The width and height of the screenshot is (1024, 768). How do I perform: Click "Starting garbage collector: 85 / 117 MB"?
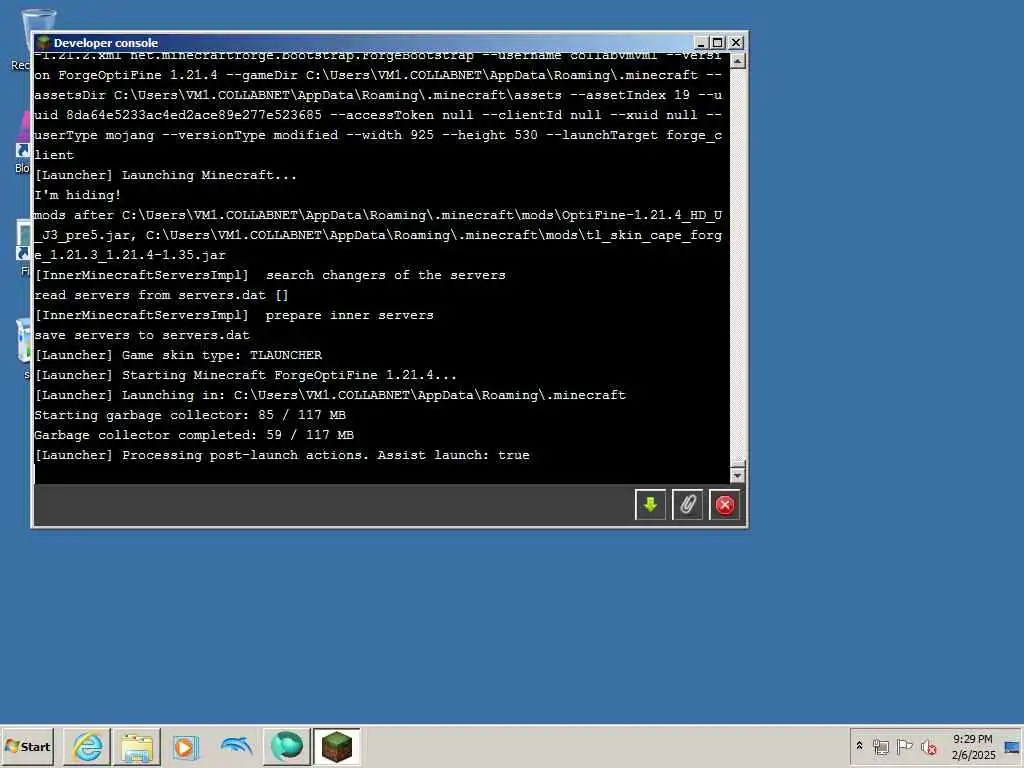point(190,415)
